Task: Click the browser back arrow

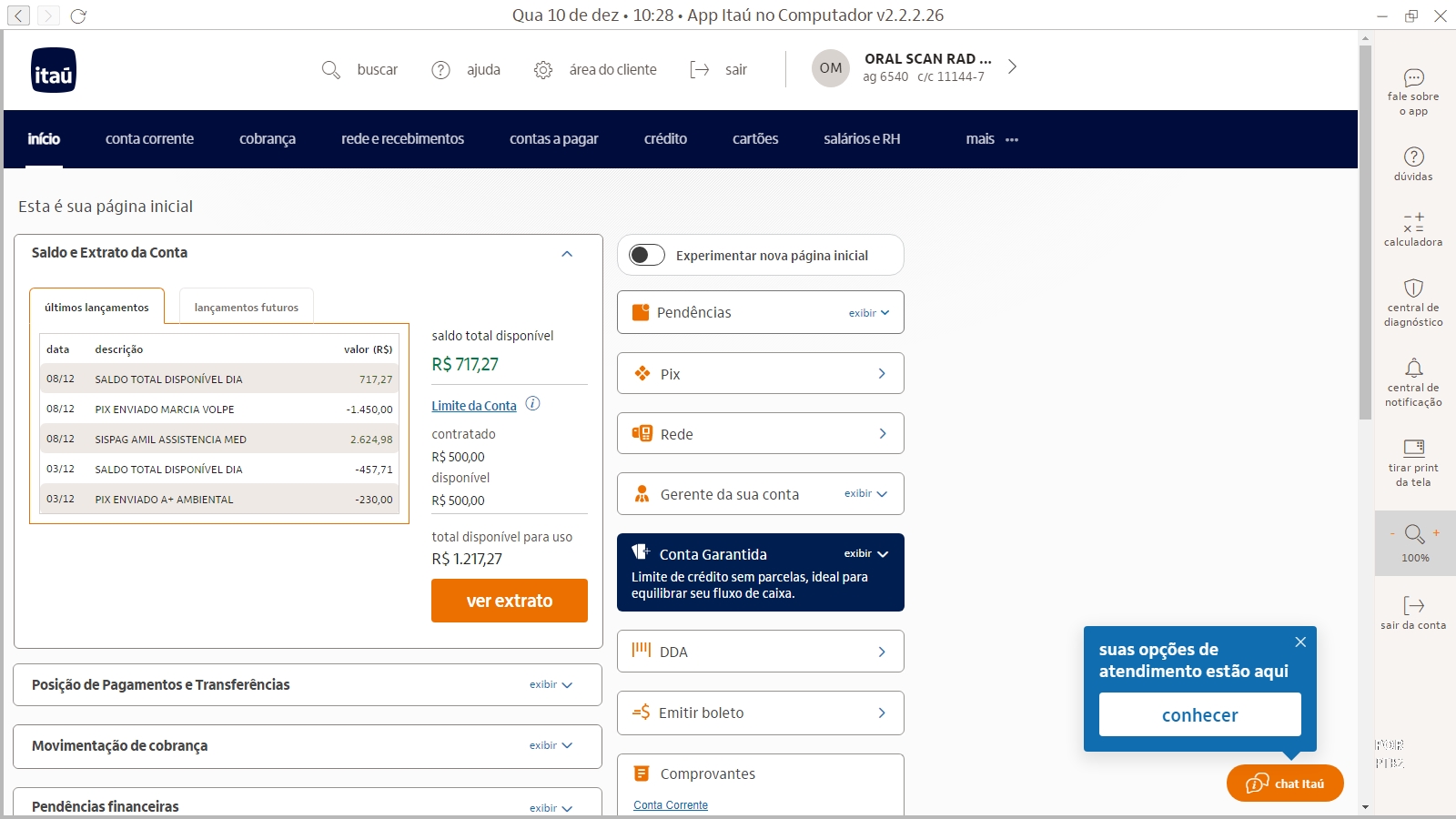Action: point(18,15)
